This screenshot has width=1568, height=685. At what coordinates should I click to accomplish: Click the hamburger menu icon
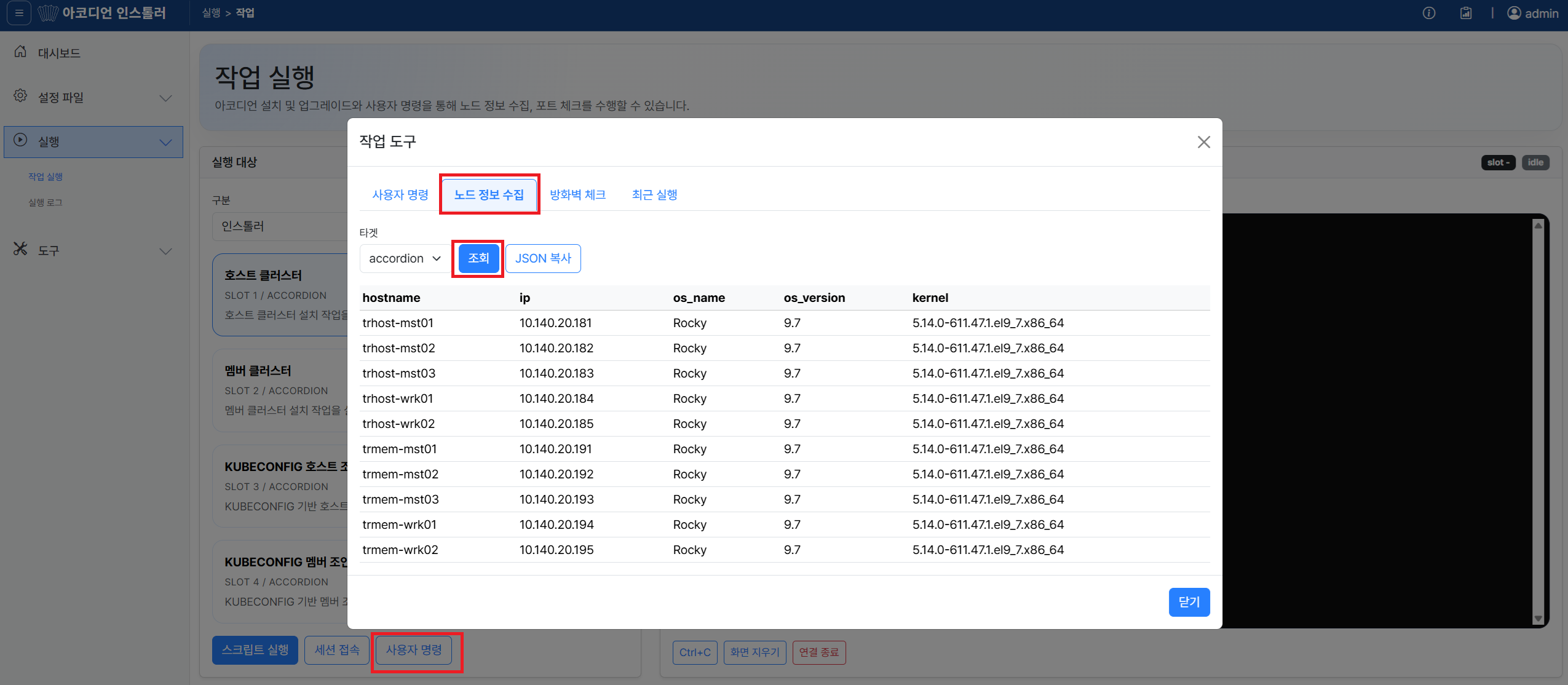click(x=19, y=13)
